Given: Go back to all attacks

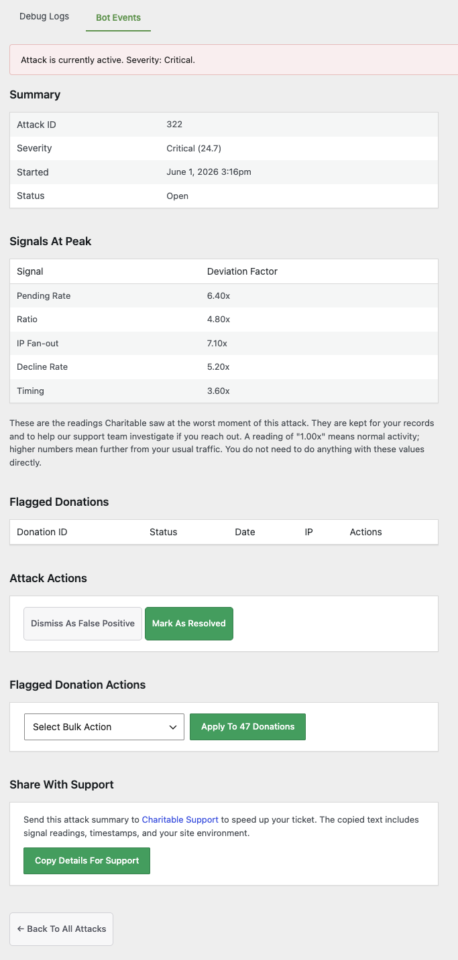Looking at the screenshot, I should 61,929.
